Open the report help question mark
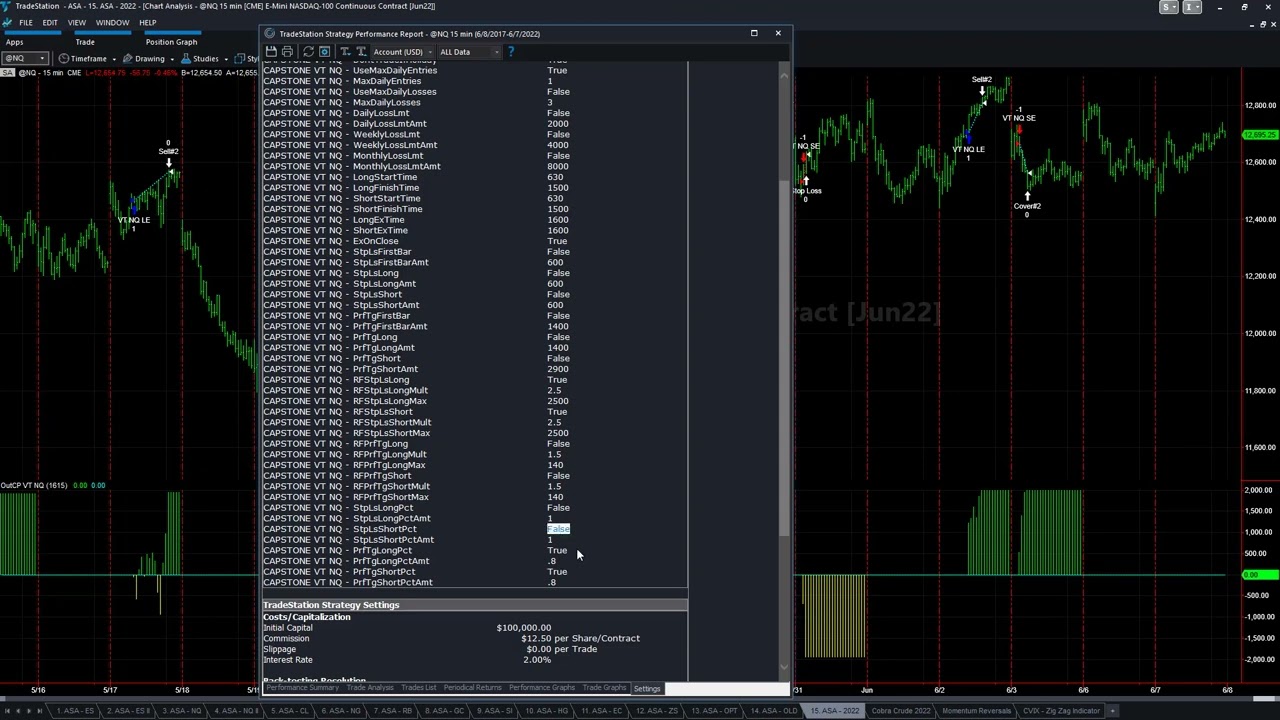Viewport: 1280px width, 720px height. coord(510,52)
